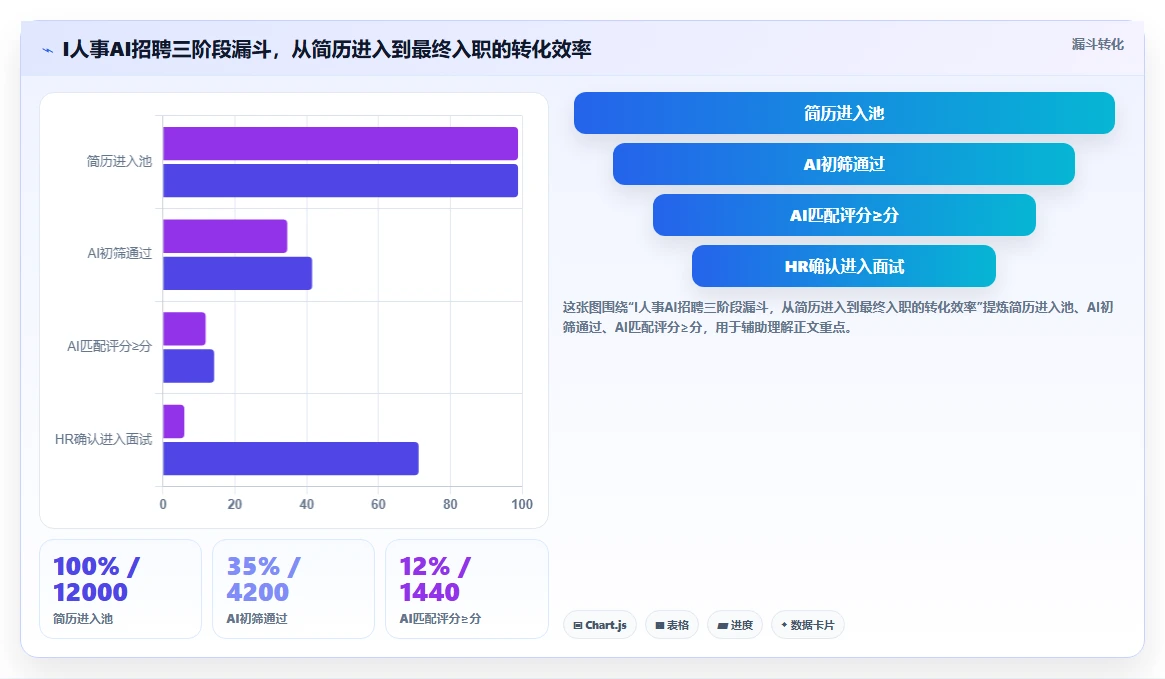Screen dimensions: 1165x679
Task: Click the x-axis tick label 40
Action: click(307, 504)
